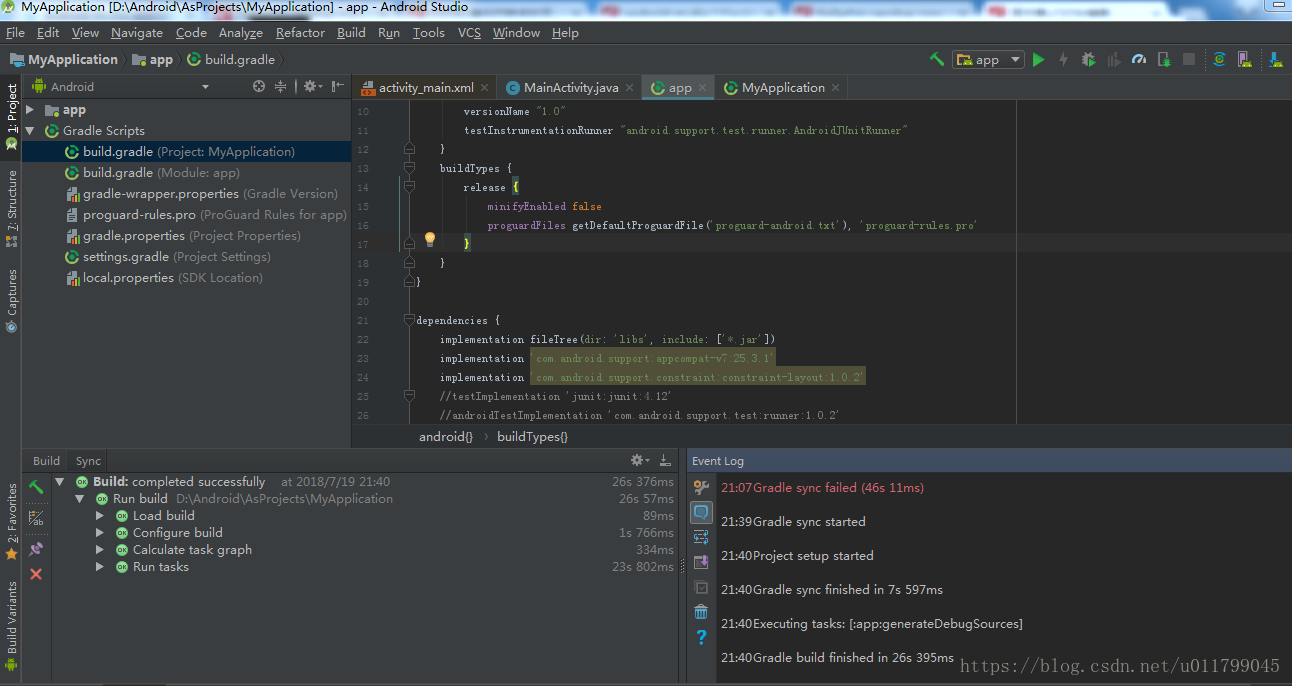Open Project panel gear settings dropdown

(x=312, y=86)
